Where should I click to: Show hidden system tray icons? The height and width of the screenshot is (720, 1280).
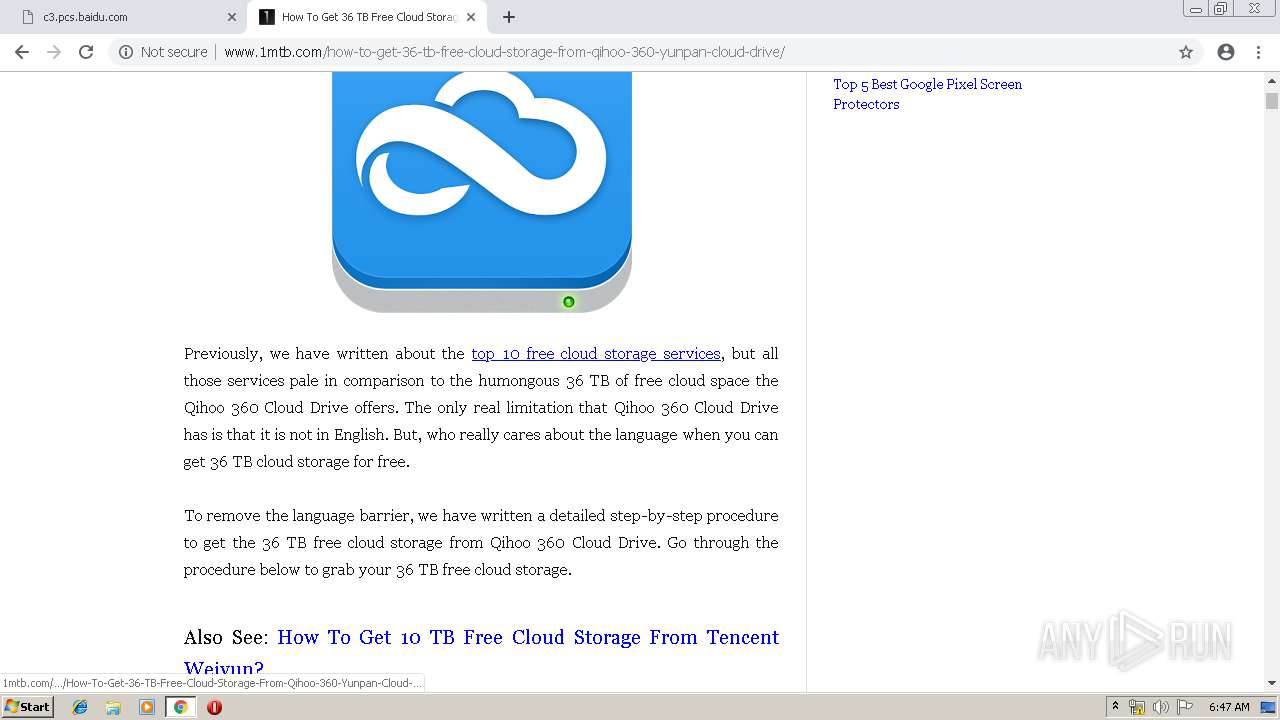click(1115, 707)
